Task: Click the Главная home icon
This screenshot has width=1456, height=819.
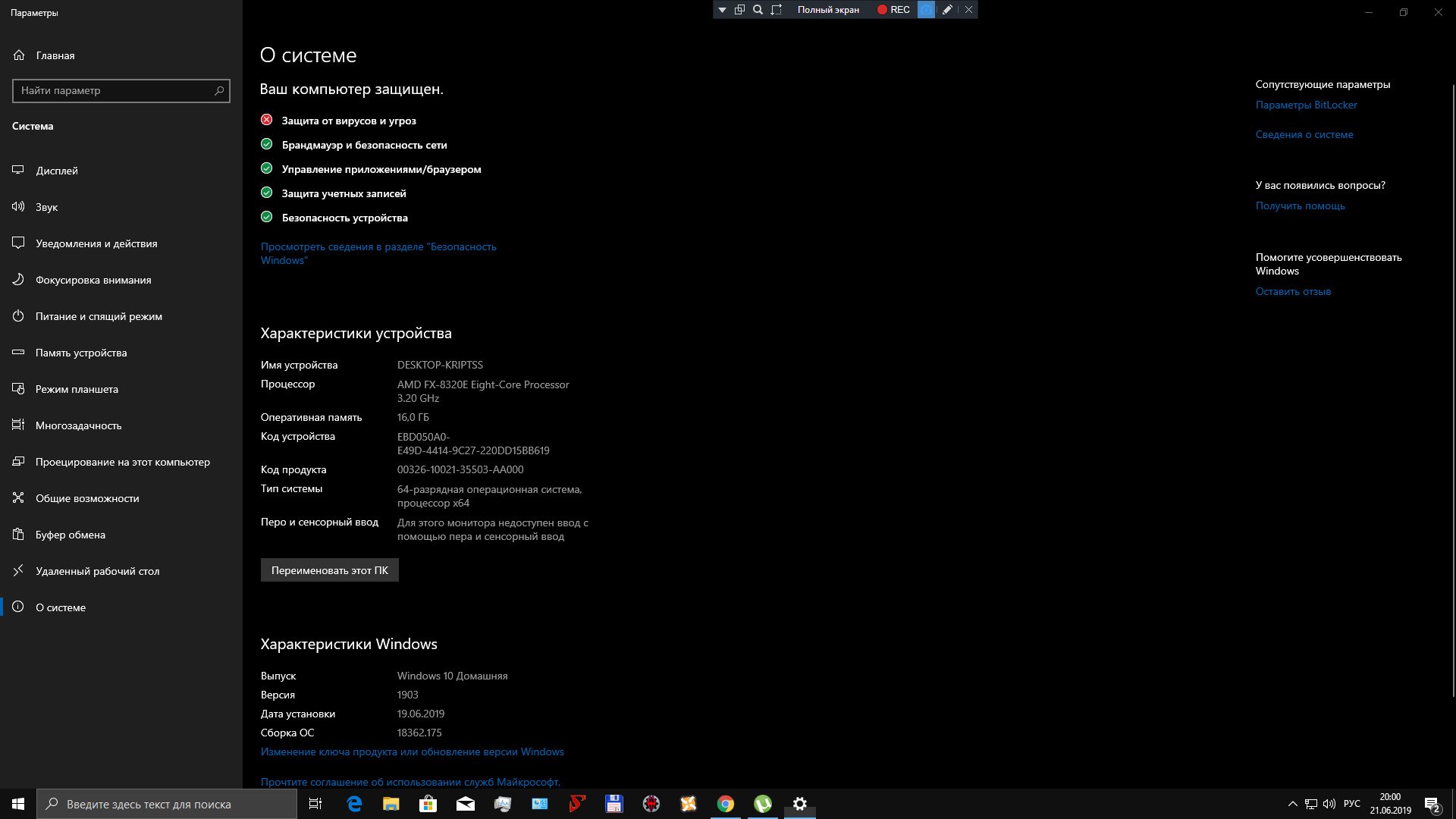Action: (20, 55)
